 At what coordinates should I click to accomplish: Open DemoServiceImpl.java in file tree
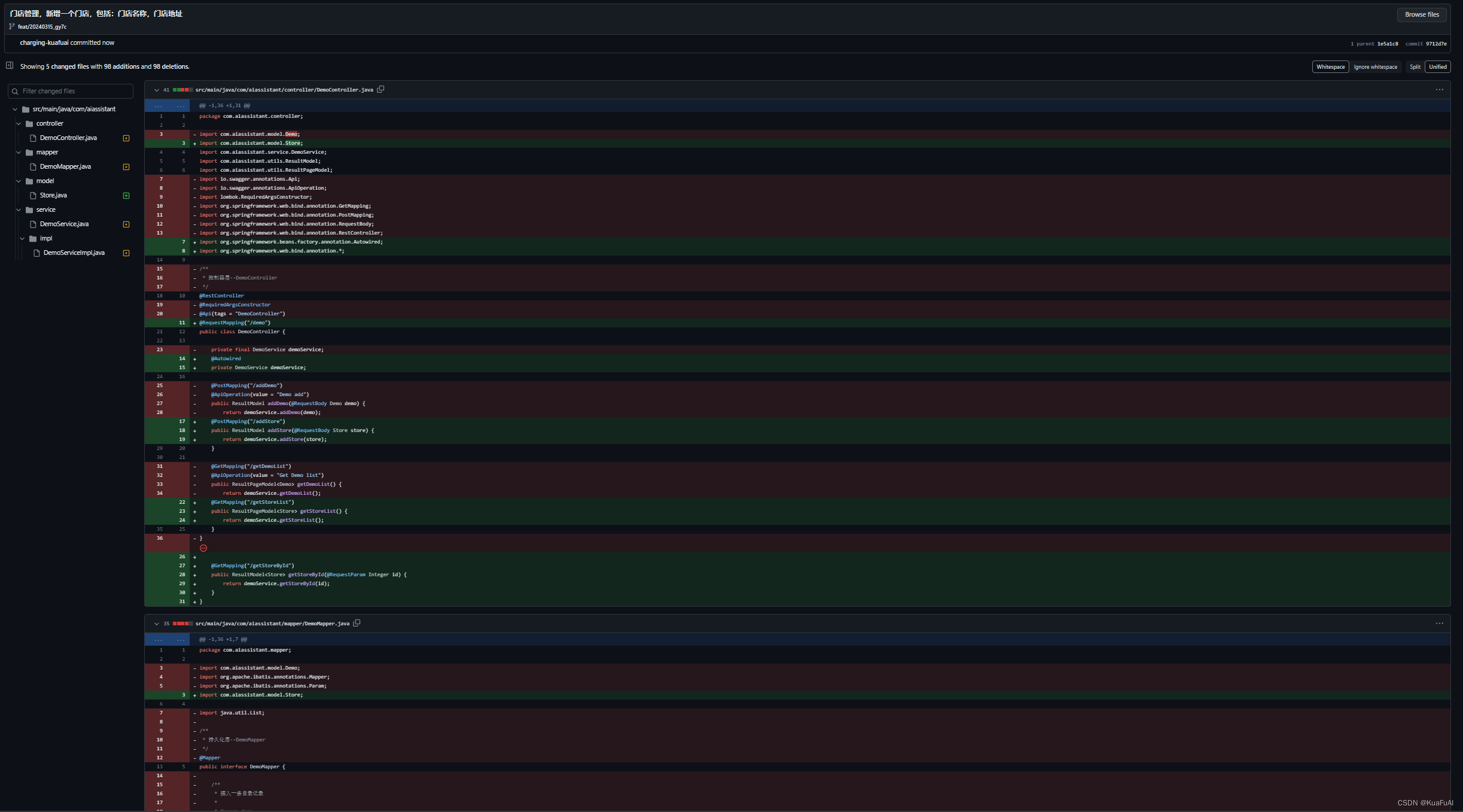(74, 253)
